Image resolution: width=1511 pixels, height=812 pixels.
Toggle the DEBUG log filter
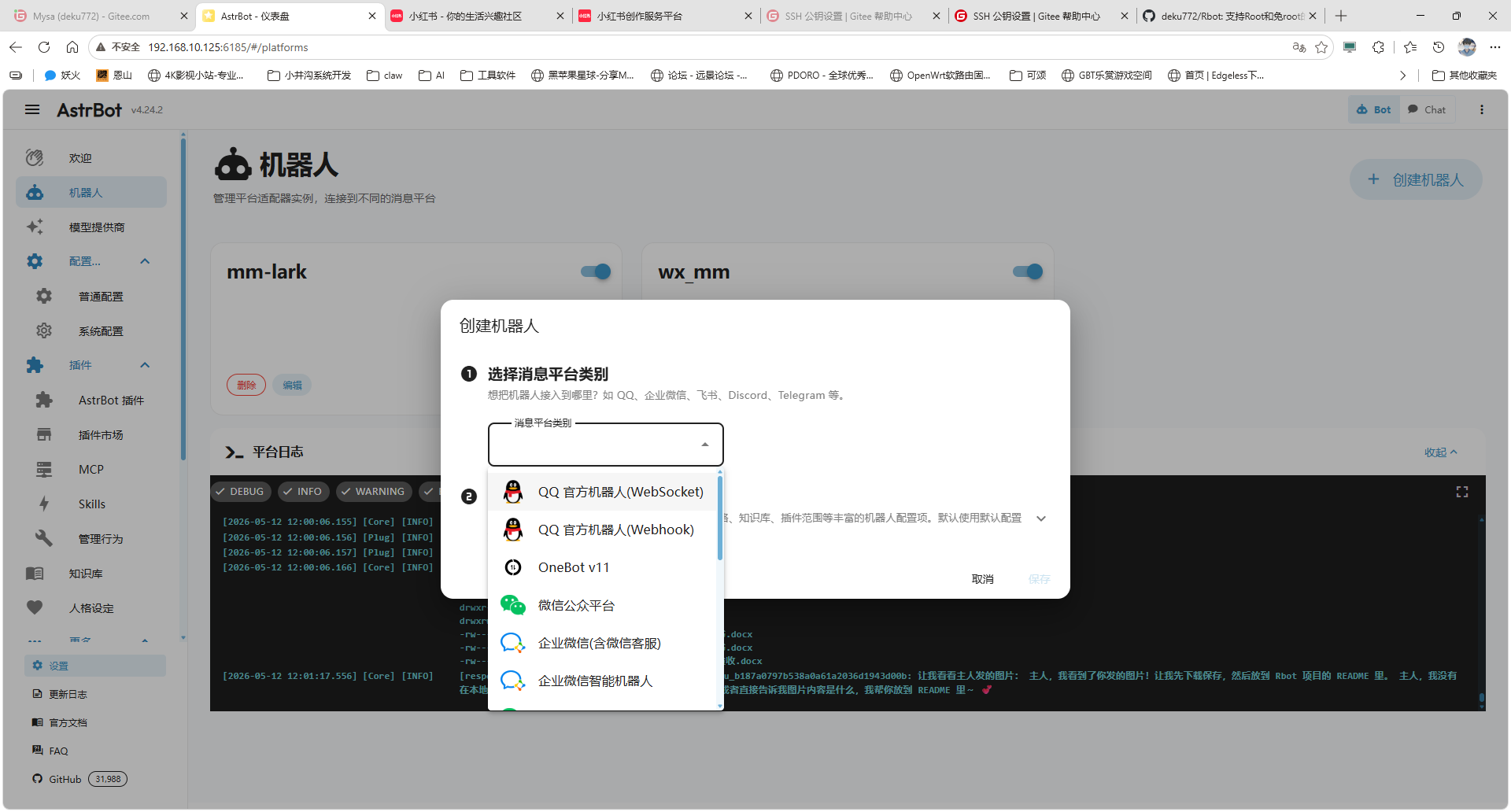pyautogui.click(x=240, y=492)
